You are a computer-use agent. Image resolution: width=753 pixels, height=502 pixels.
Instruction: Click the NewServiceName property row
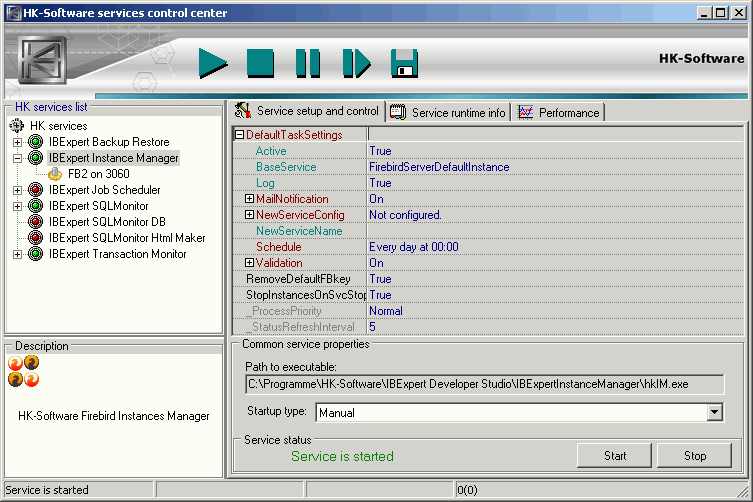[488, 231]
